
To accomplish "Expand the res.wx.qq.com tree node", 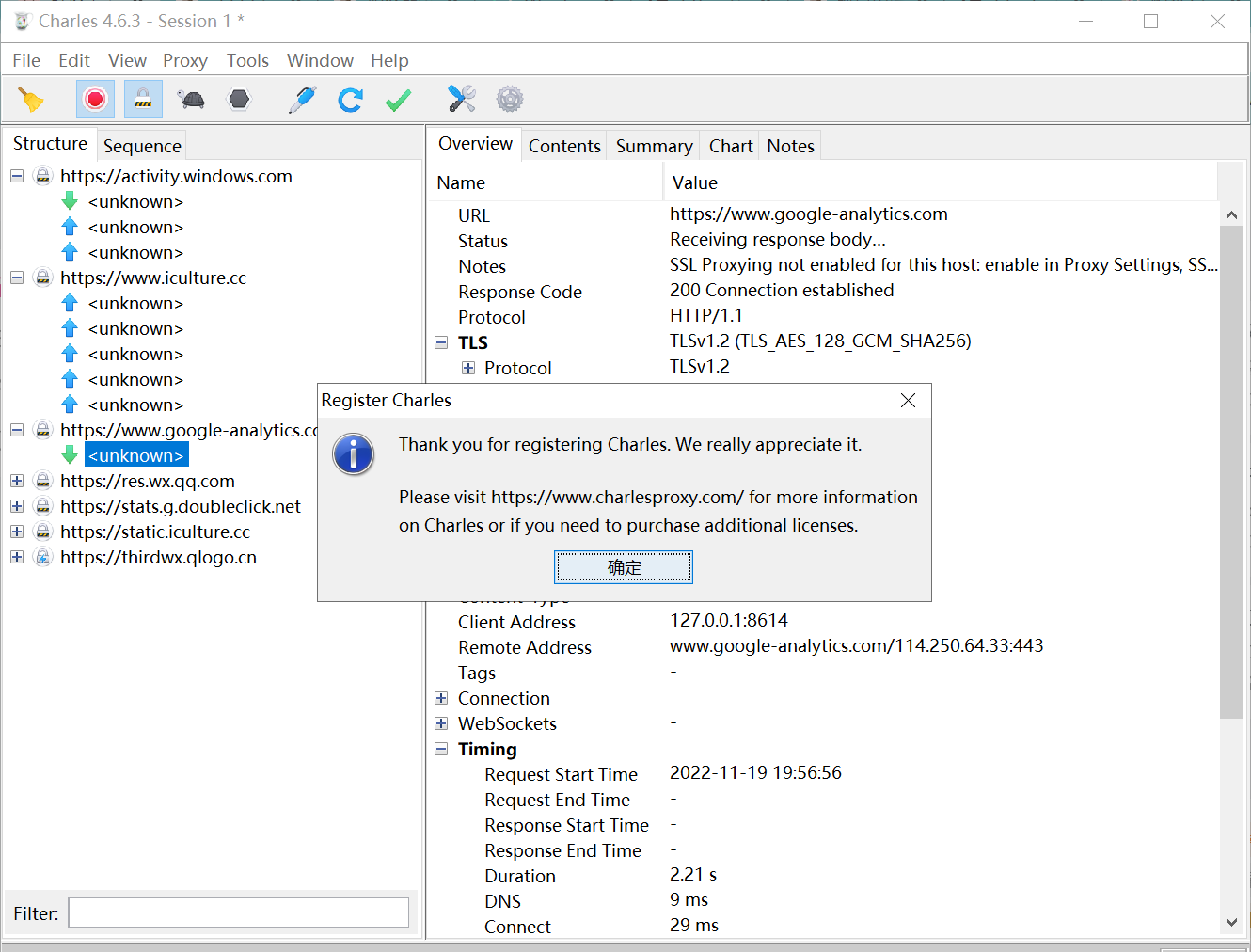I will click(x=17, y=482).
